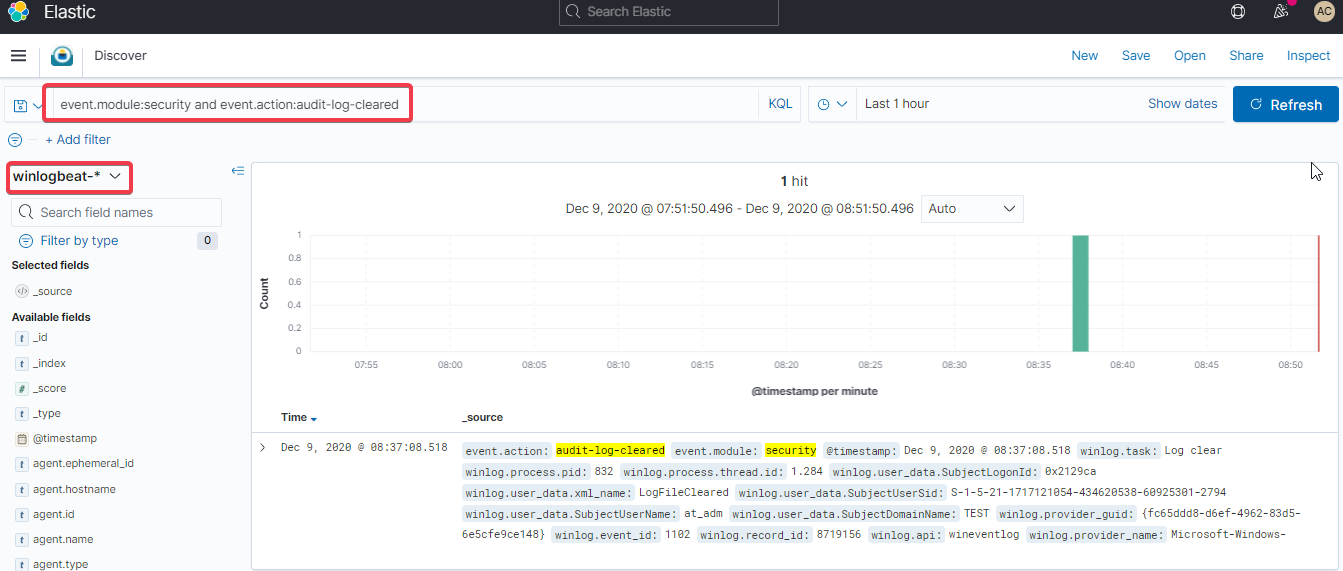Click the agent.hostname field type icon
This screenshot has width=1343, height=571.
click(x=22, y=489)
